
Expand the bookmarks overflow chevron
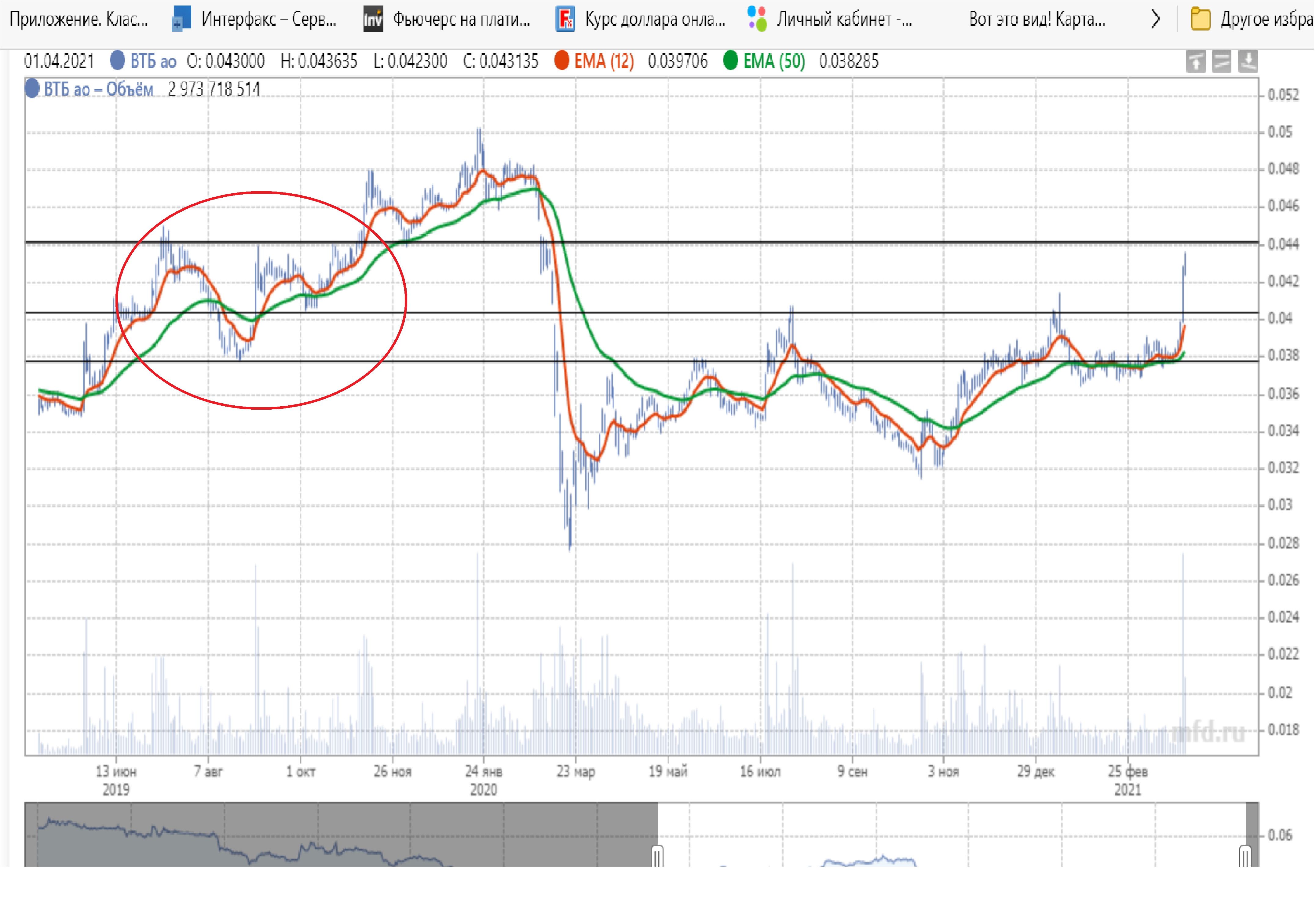coord(1156,19)
